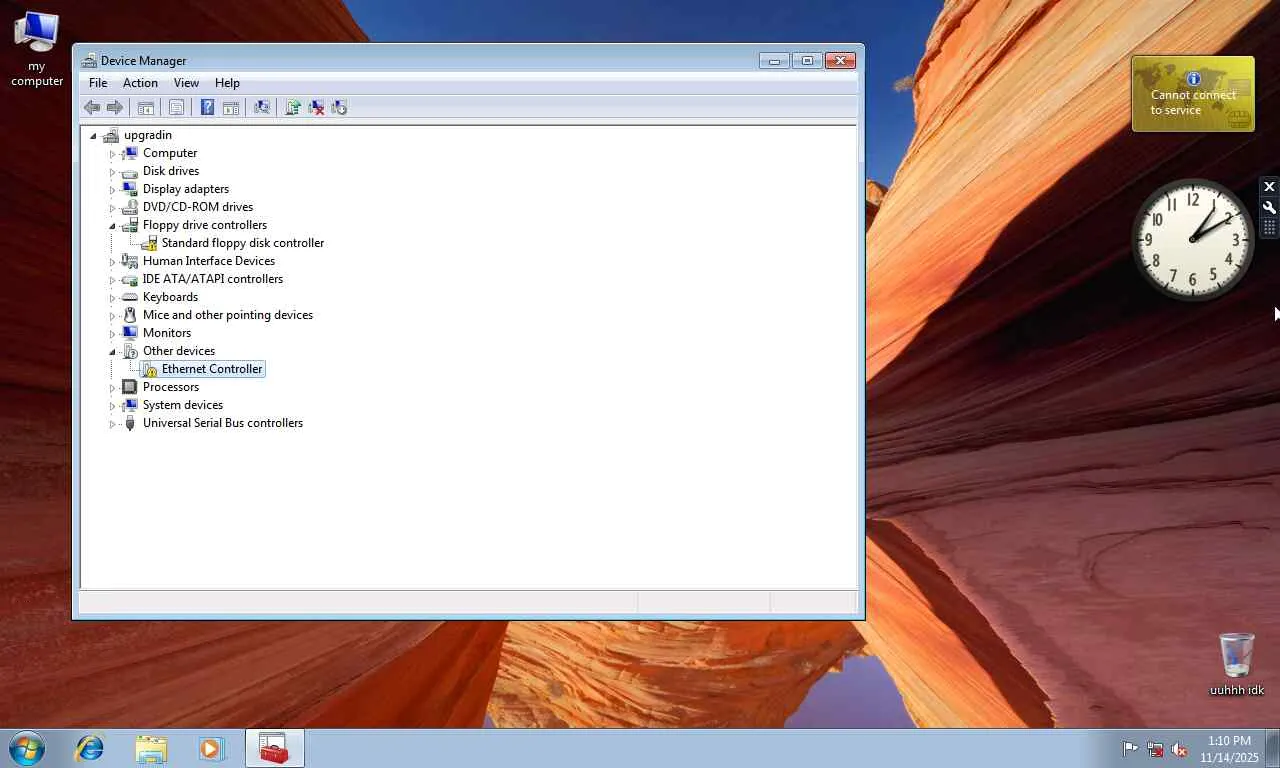Image resolution: width=1280 pixels, height=768 pixels.
Task: Select the 'my computer' desktop icon
Action: 37,49
